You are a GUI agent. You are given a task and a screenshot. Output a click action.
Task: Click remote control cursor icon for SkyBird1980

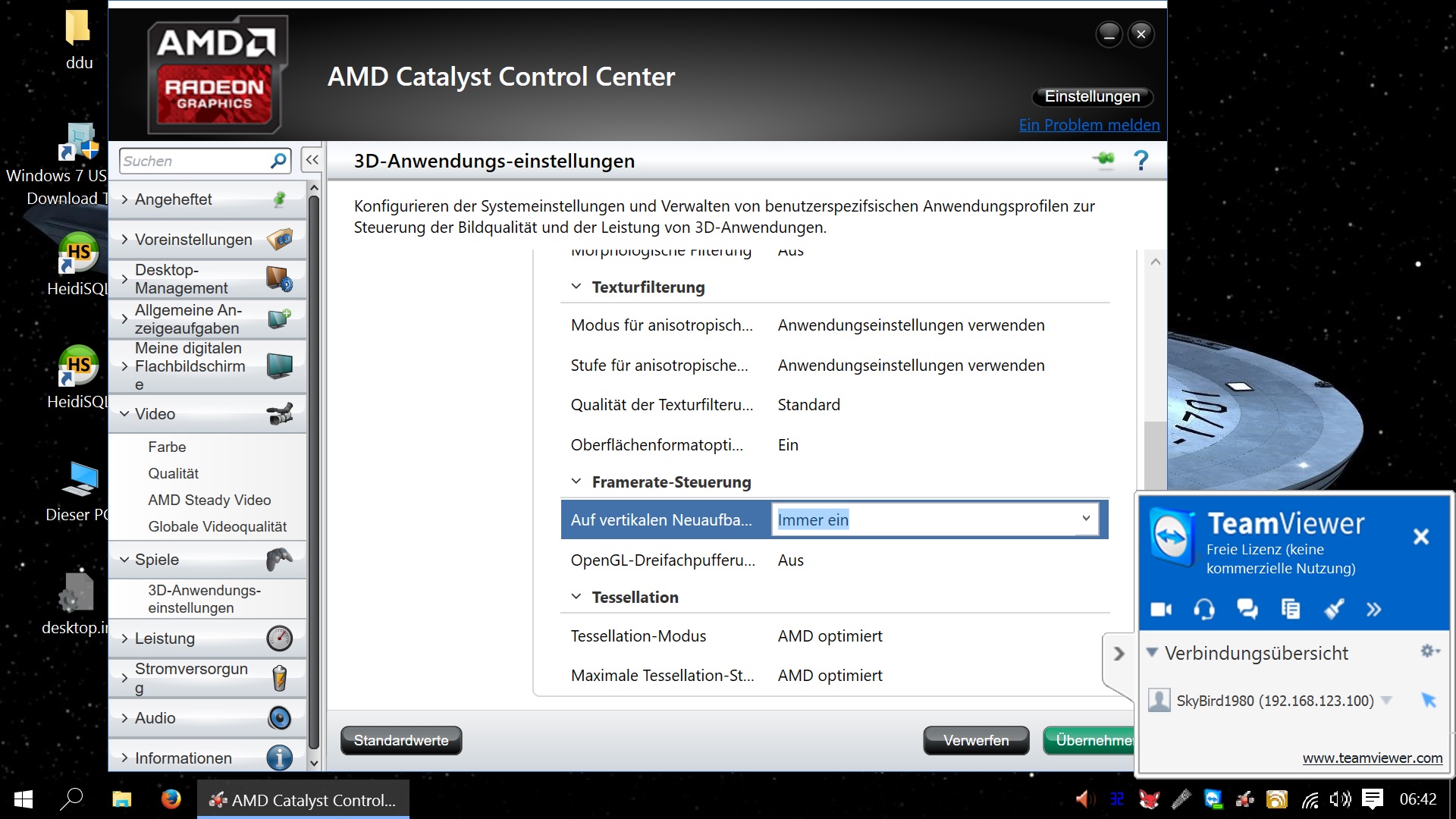pos(1429,700)
